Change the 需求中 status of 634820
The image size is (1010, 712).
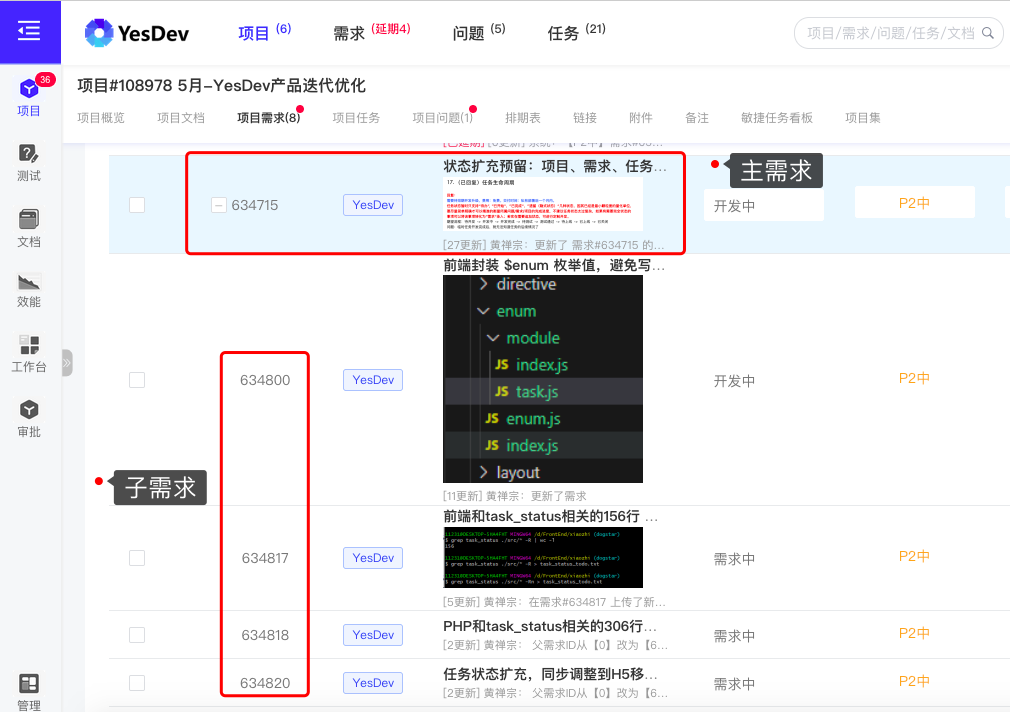[734, 684]
